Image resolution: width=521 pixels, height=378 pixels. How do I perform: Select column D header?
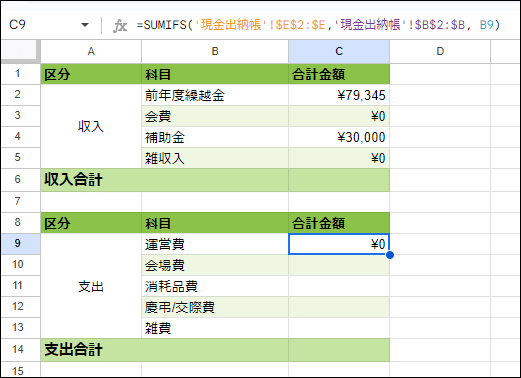(x=440, y=51)
